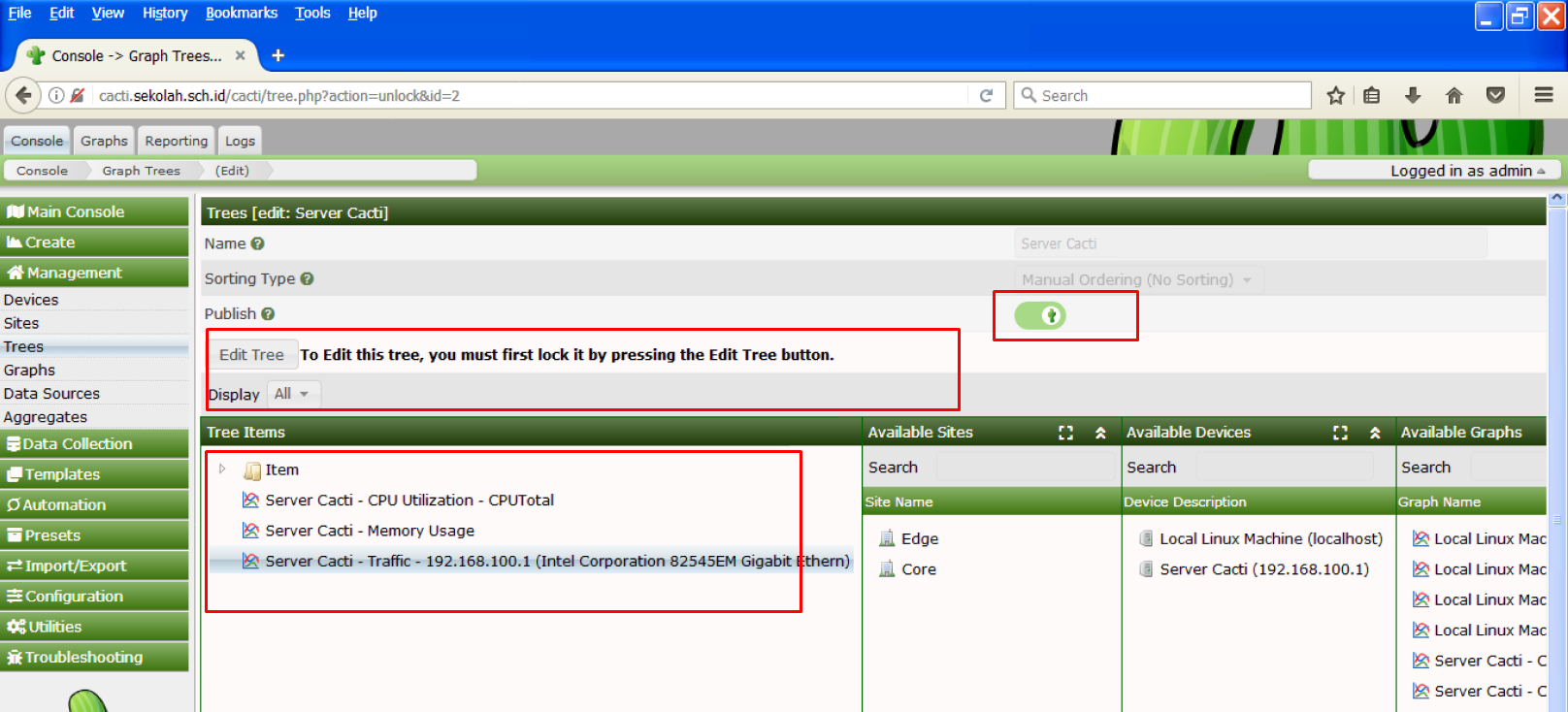Screen dimensions: 1568x712
Task: Go to browser home page icon
Action: point(1454,95)
